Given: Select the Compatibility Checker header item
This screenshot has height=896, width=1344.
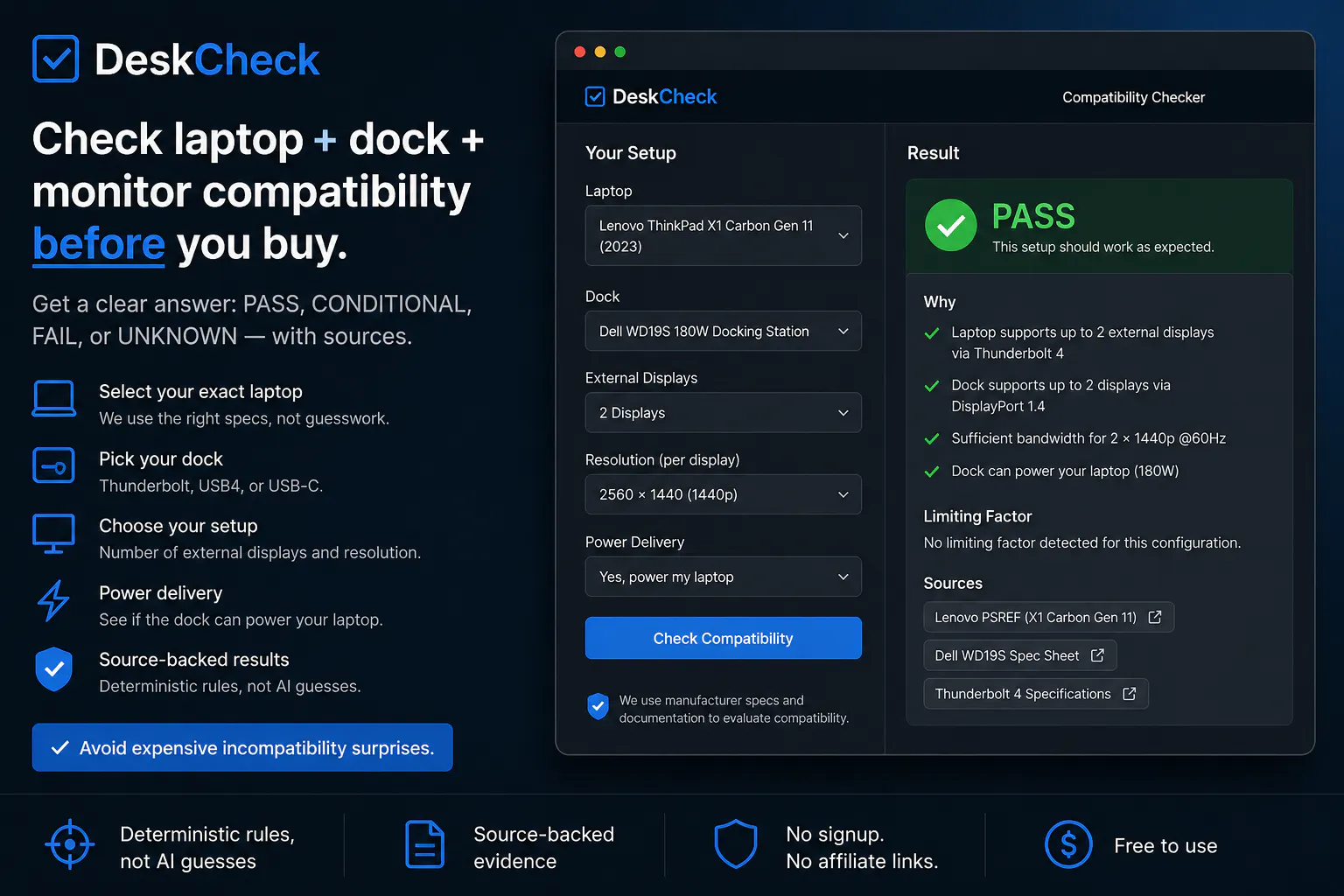Looking at the screenshot, I should point(1133,97).
